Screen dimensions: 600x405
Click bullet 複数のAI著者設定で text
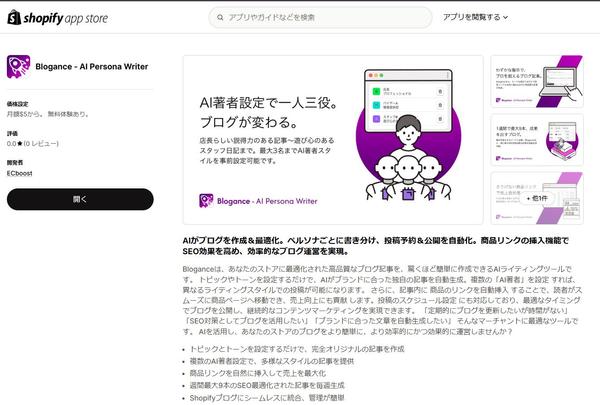272,361
